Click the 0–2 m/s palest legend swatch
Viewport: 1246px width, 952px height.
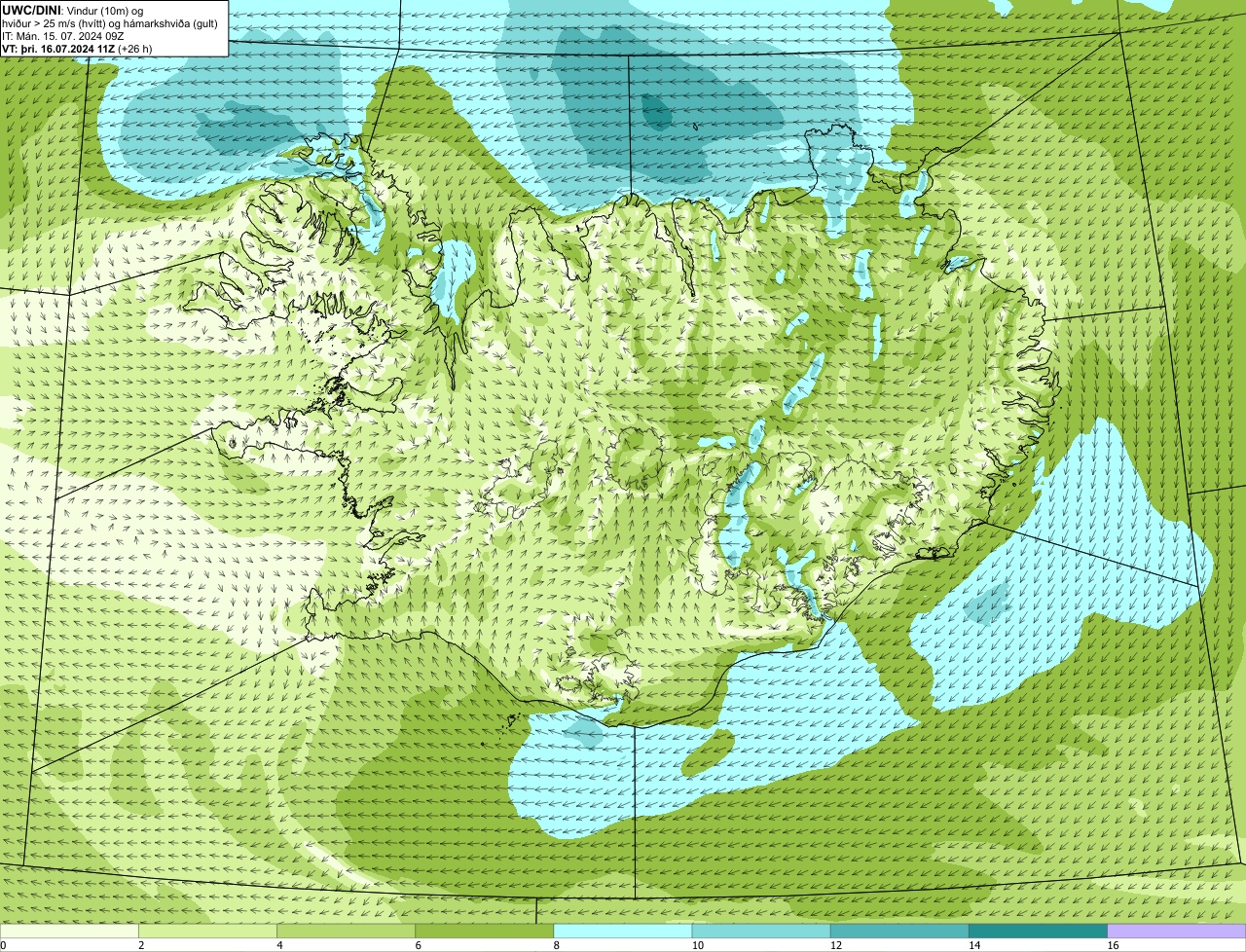pyautogui.click(x=69, y=932)
